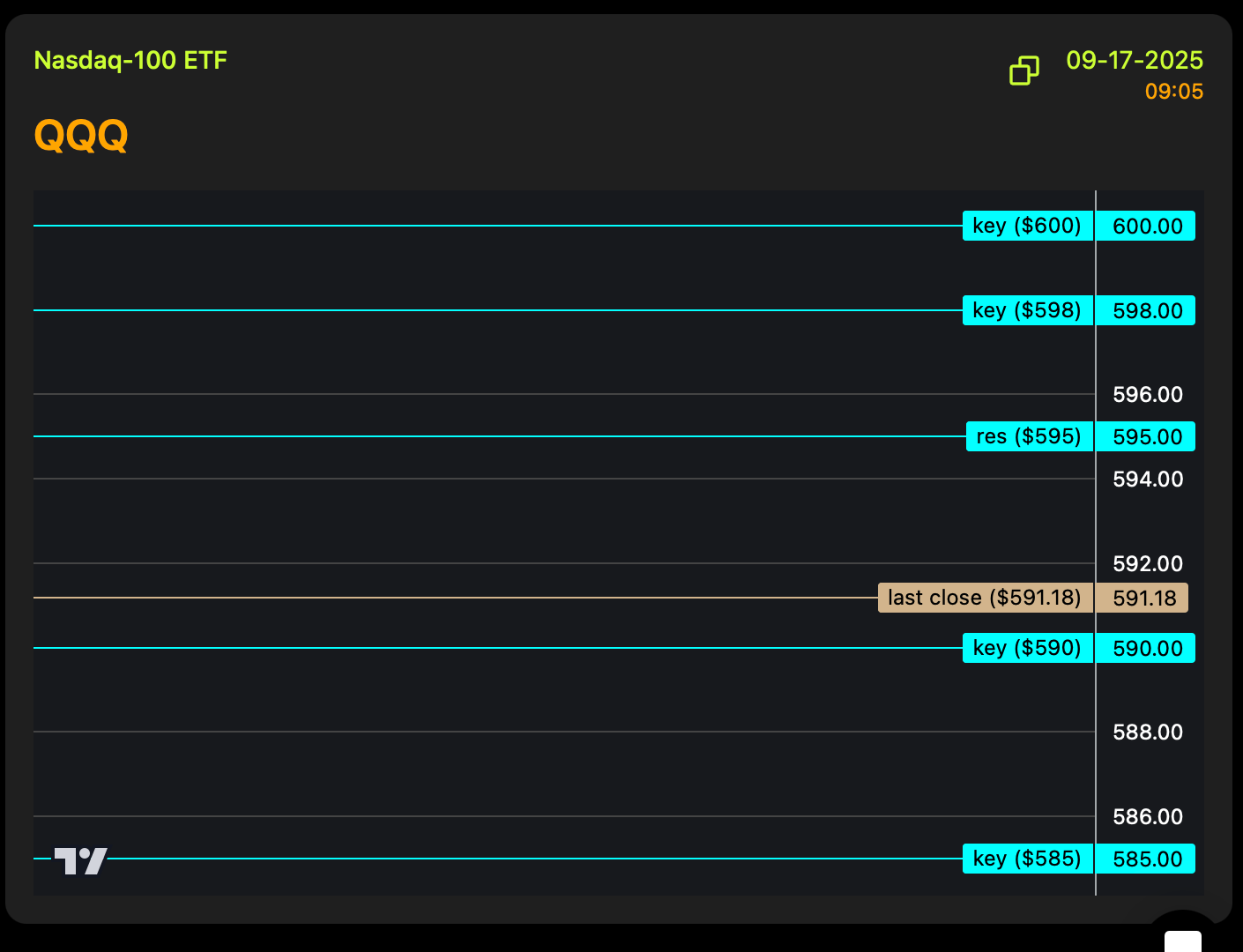Click the 598.00 price axis tag
The image size is (1243, 952).
[1147, 310]
